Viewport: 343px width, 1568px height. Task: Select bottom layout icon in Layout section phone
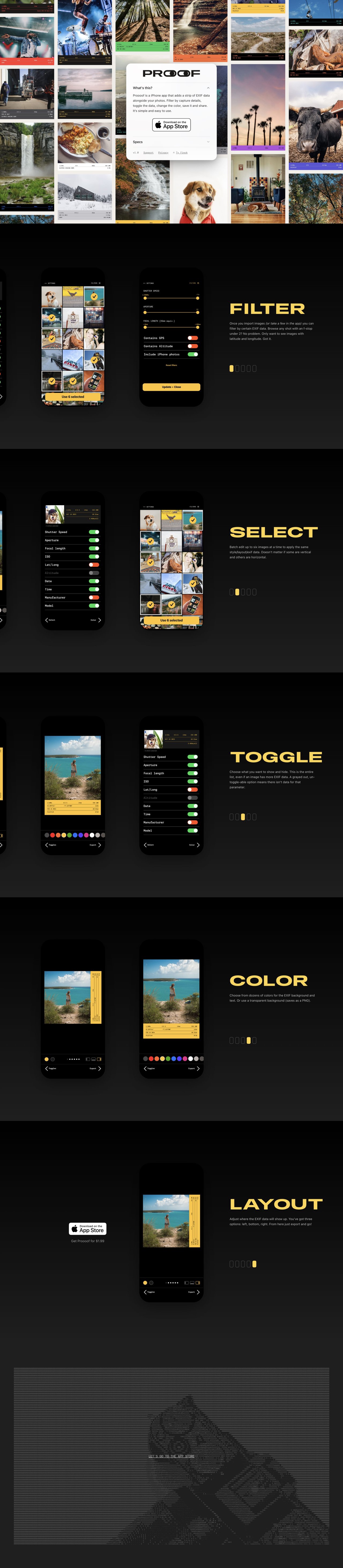click(x=192, y=1282)
